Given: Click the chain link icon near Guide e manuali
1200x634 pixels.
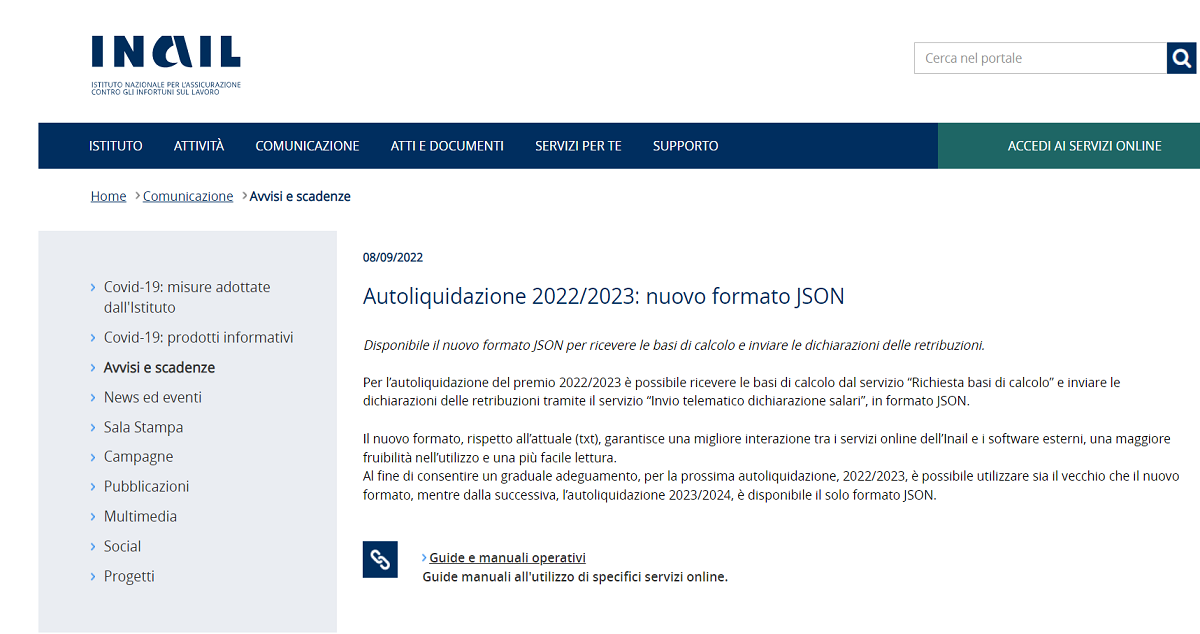Looking at the screenshot, I should (x=380, y=559).
